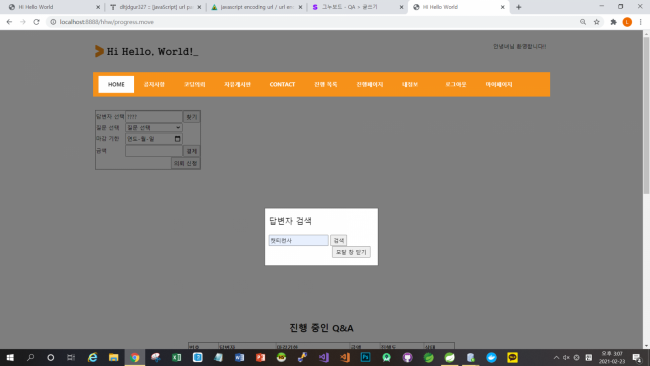Image resolution: width=650 pixels, height=366 pixels.
Task: Open the orange Chrome profile avatar
Action: 627,22
